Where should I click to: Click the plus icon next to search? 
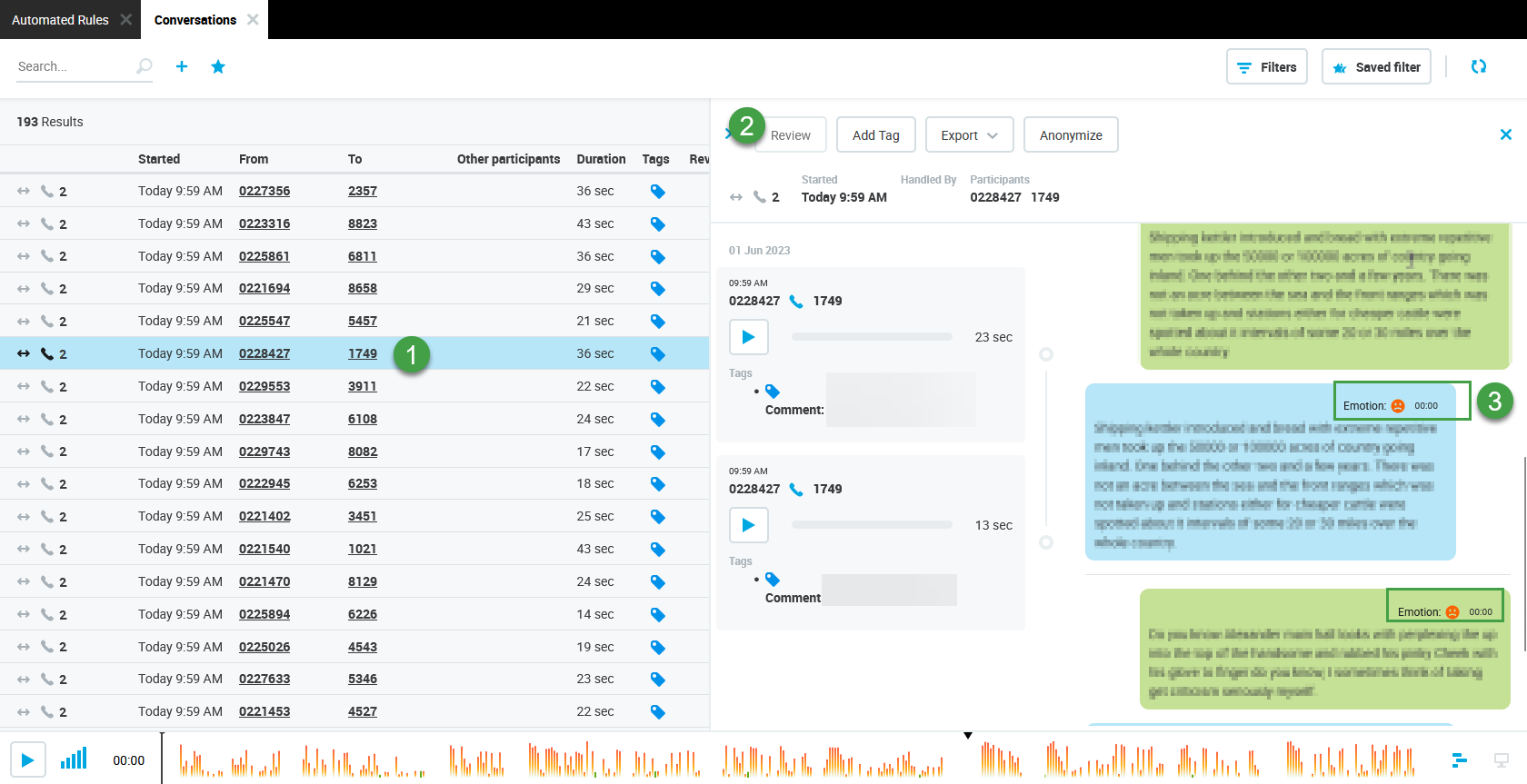182,66
